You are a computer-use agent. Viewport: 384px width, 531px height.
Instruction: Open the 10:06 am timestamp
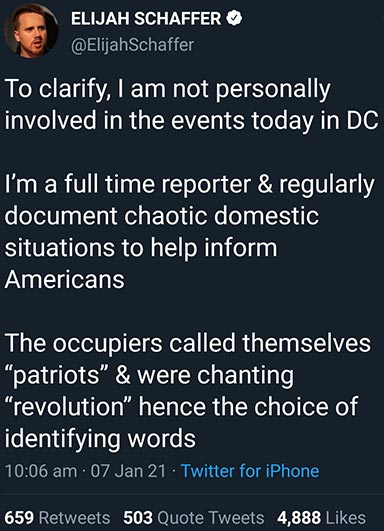[x=41, y=471]
